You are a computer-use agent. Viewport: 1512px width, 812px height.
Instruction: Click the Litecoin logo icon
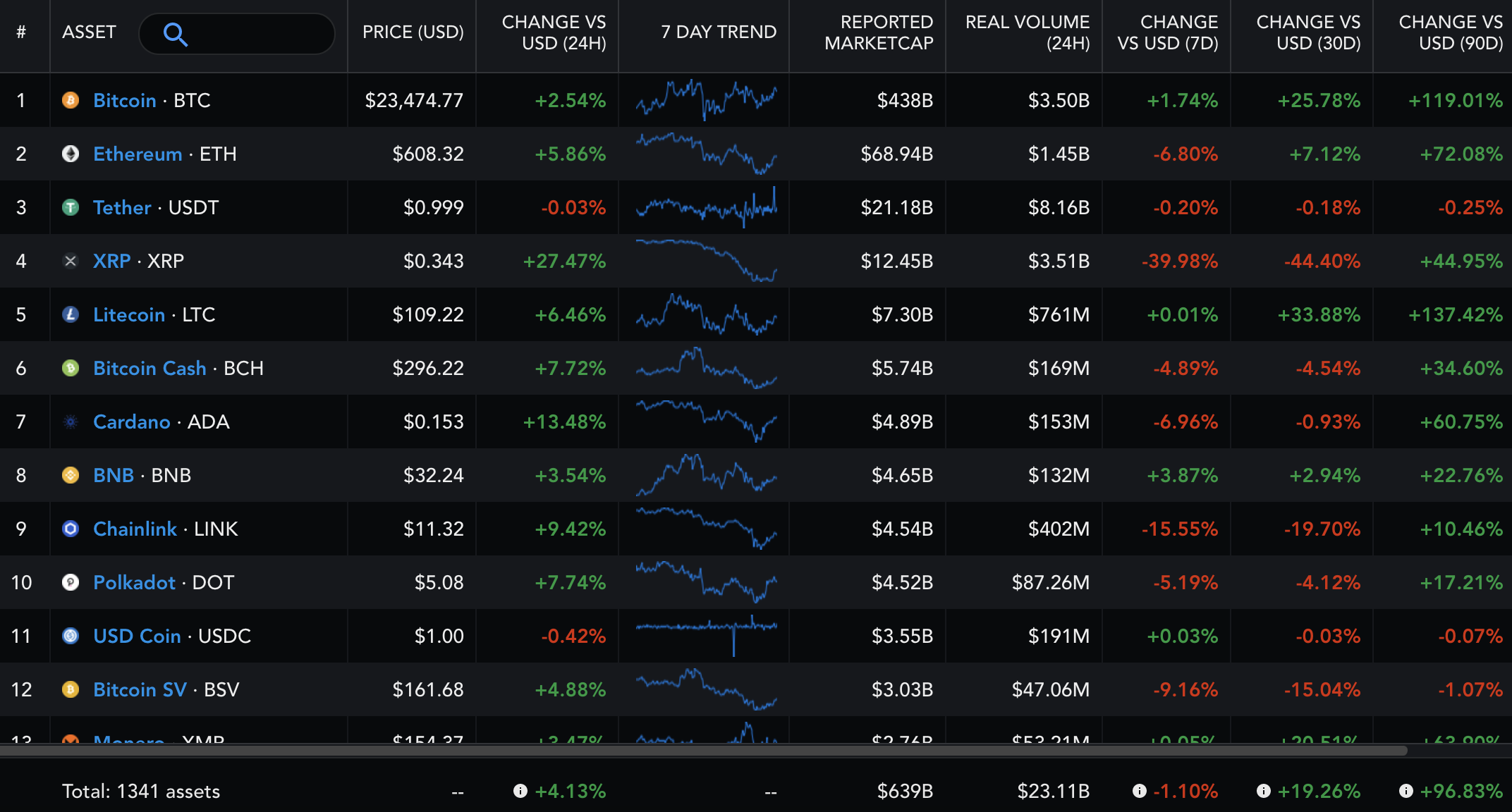[71, 314]
